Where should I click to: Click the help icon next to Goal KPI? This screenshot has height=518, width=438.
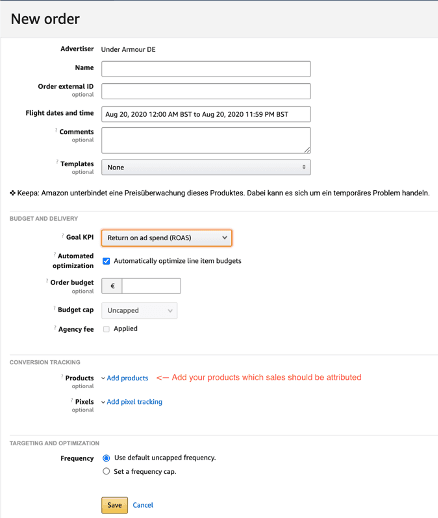tap(63, 235)
